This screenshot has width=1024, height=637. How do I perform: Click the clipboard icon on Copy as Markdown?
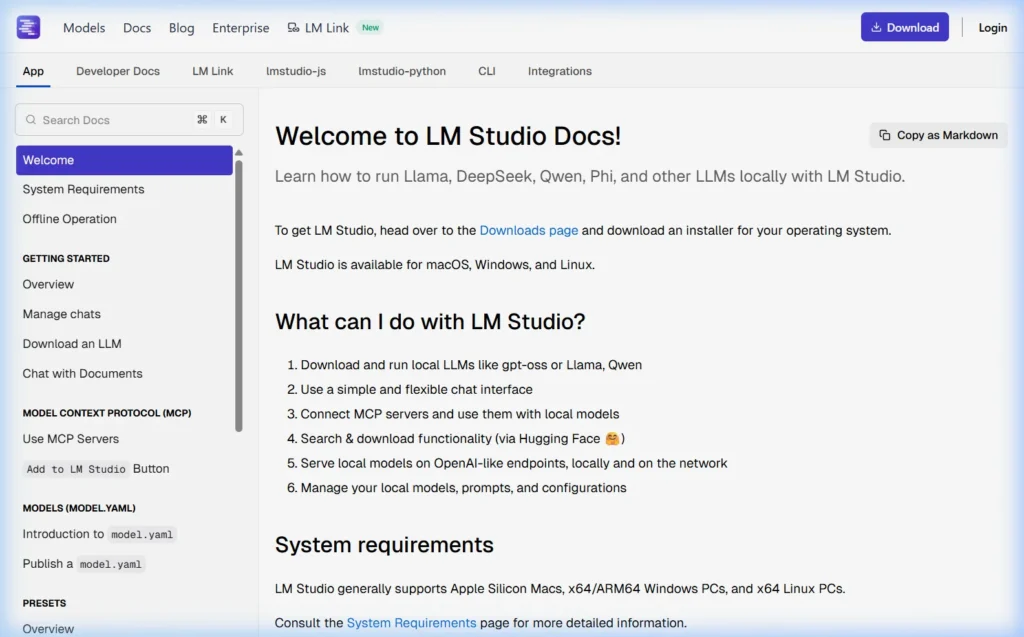coord(885,134)
